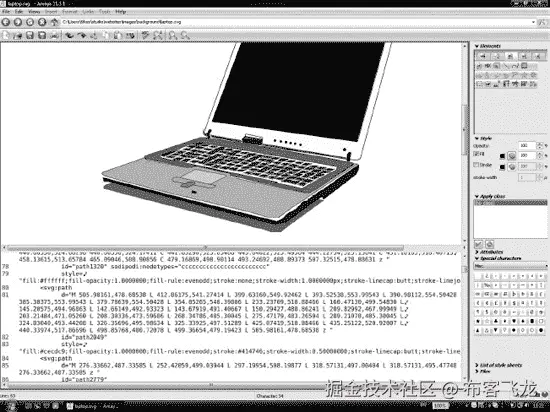Collapse the Style panel section

pyautogui.click(x=477, y=139)
